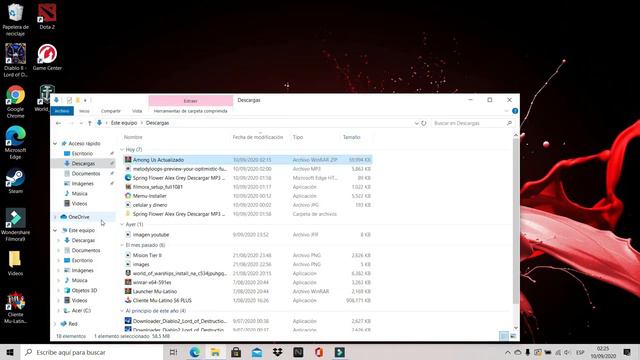Open Imágenes under Este equipo

82,271
